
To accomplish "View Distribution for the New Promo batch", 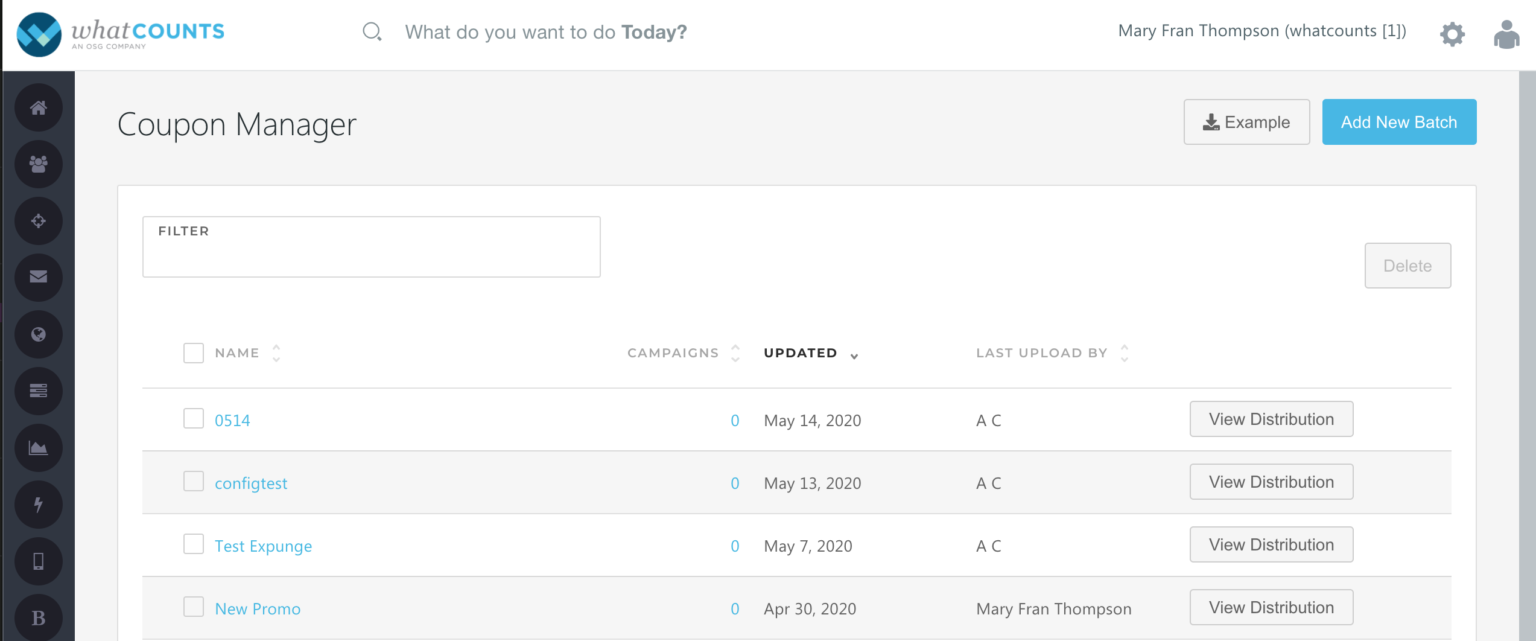I will pos(1270,607).
